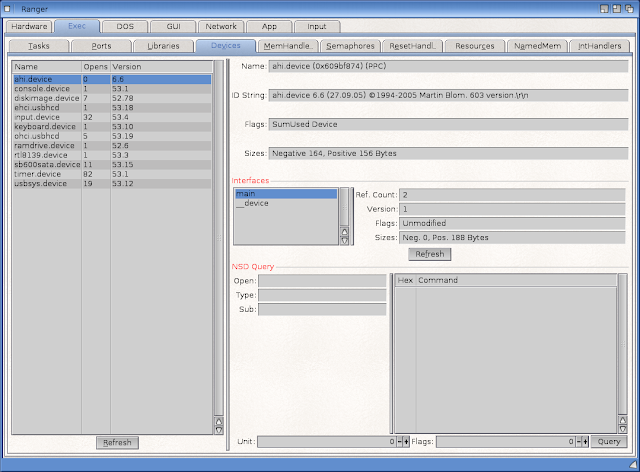Decrease the Unit value with minus button
The image size is (640, 472).
pyautogui.click(x=399, y=441)
